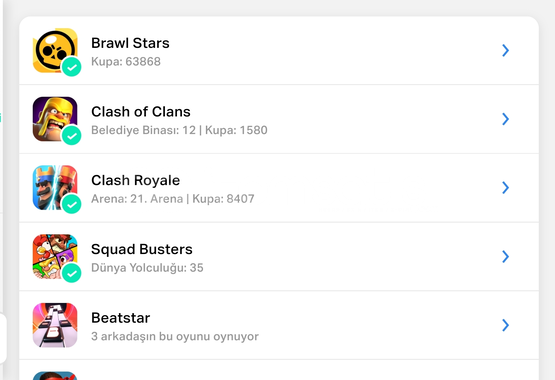Image resolution: width=555 pixels, height=380 pixels.
Task: Click 'Belediye Binası: 12 | Kupa: 1580' subtitle
Action: point(179,130)
